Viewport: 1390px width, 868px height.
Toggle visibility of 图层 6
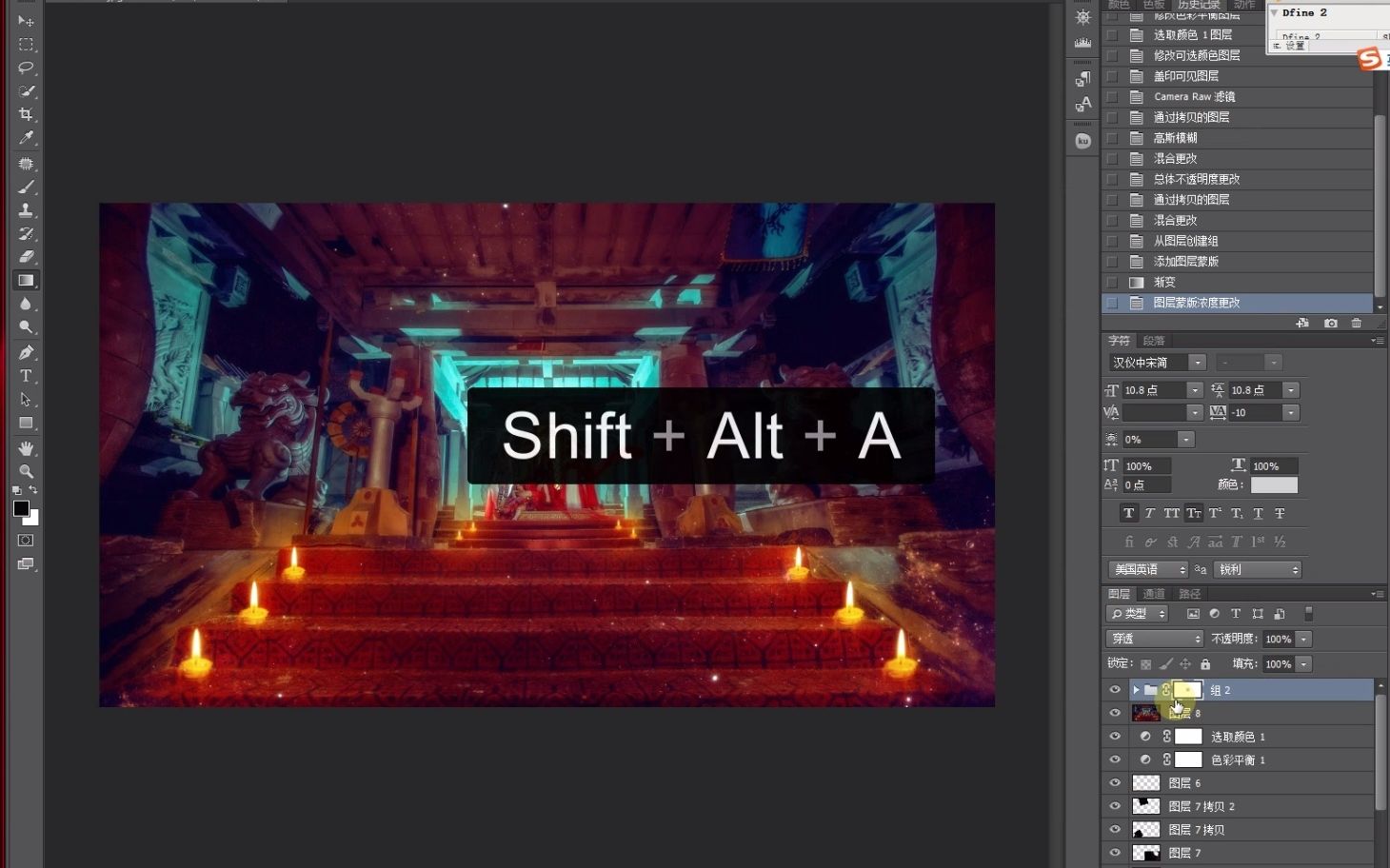pos(1115,783)
